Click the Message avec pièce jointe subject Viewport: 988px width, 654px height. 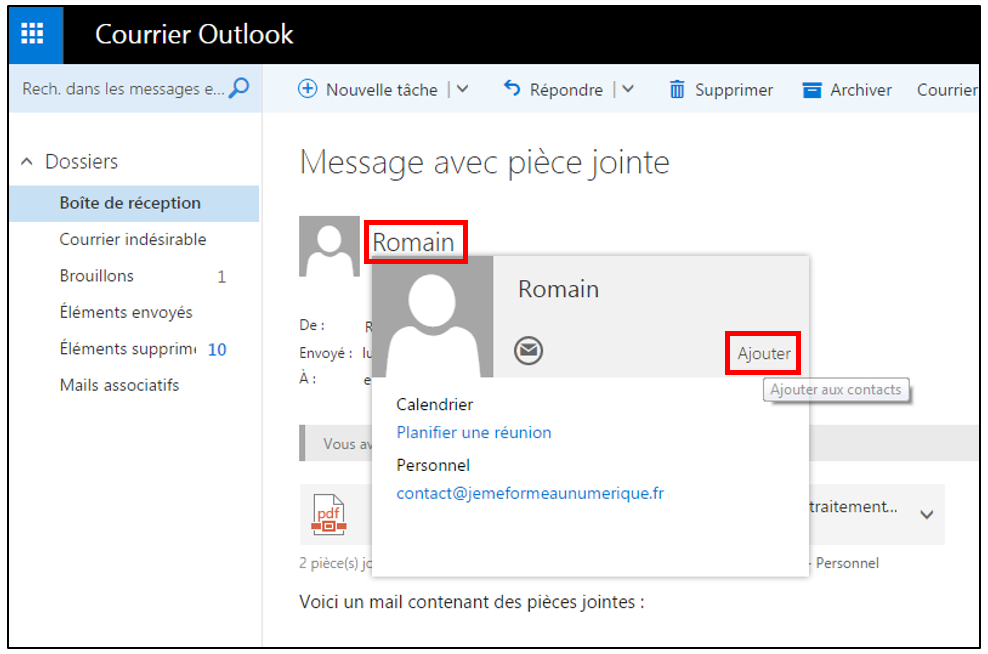(x=485, y=163)
